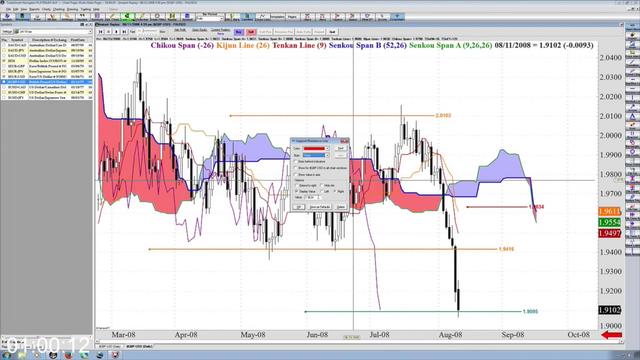Viewport: 640px width, 360px height.
Task: Click the Delete button in line dialog
Action: 341,207
